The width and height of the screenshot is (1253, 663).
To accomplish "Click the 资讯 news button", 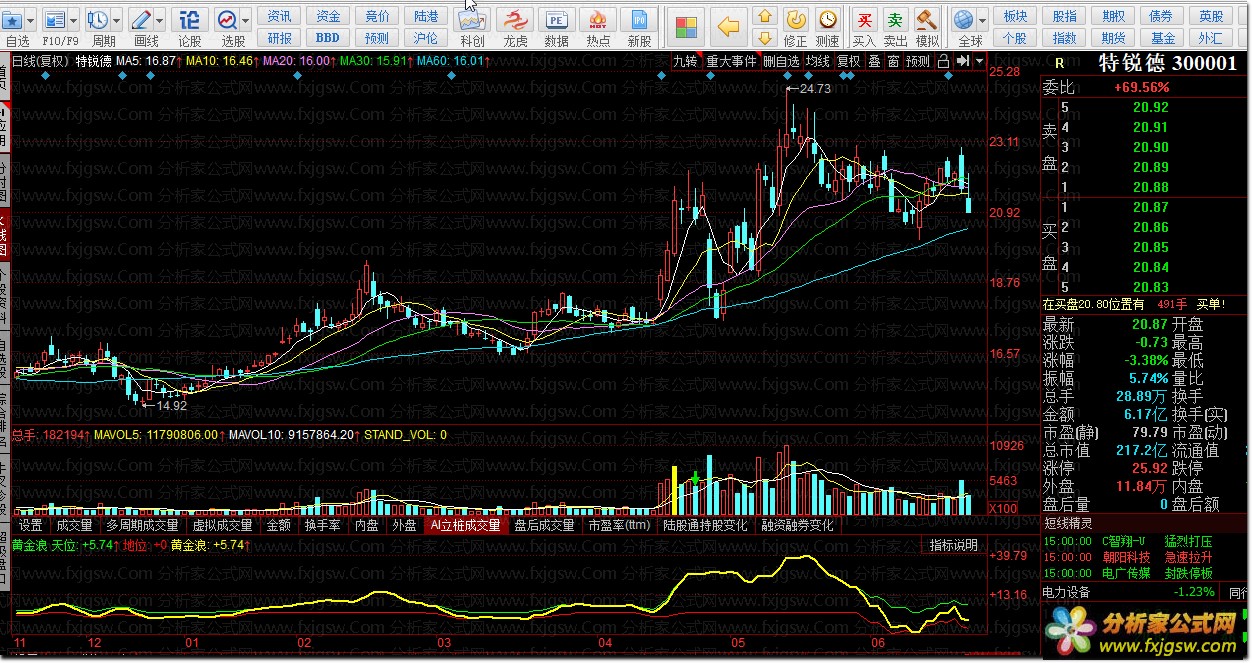I will click(x=280, y=16).
